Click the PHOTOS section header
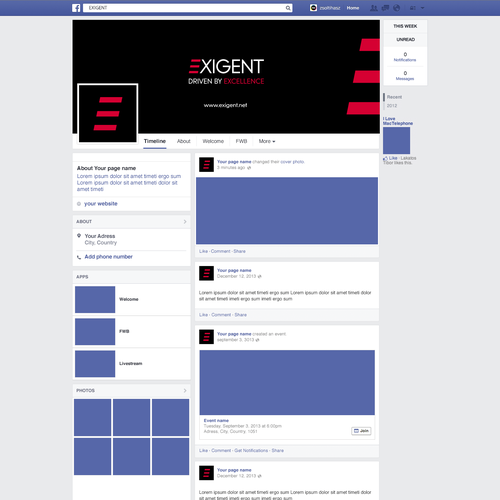 131,390
